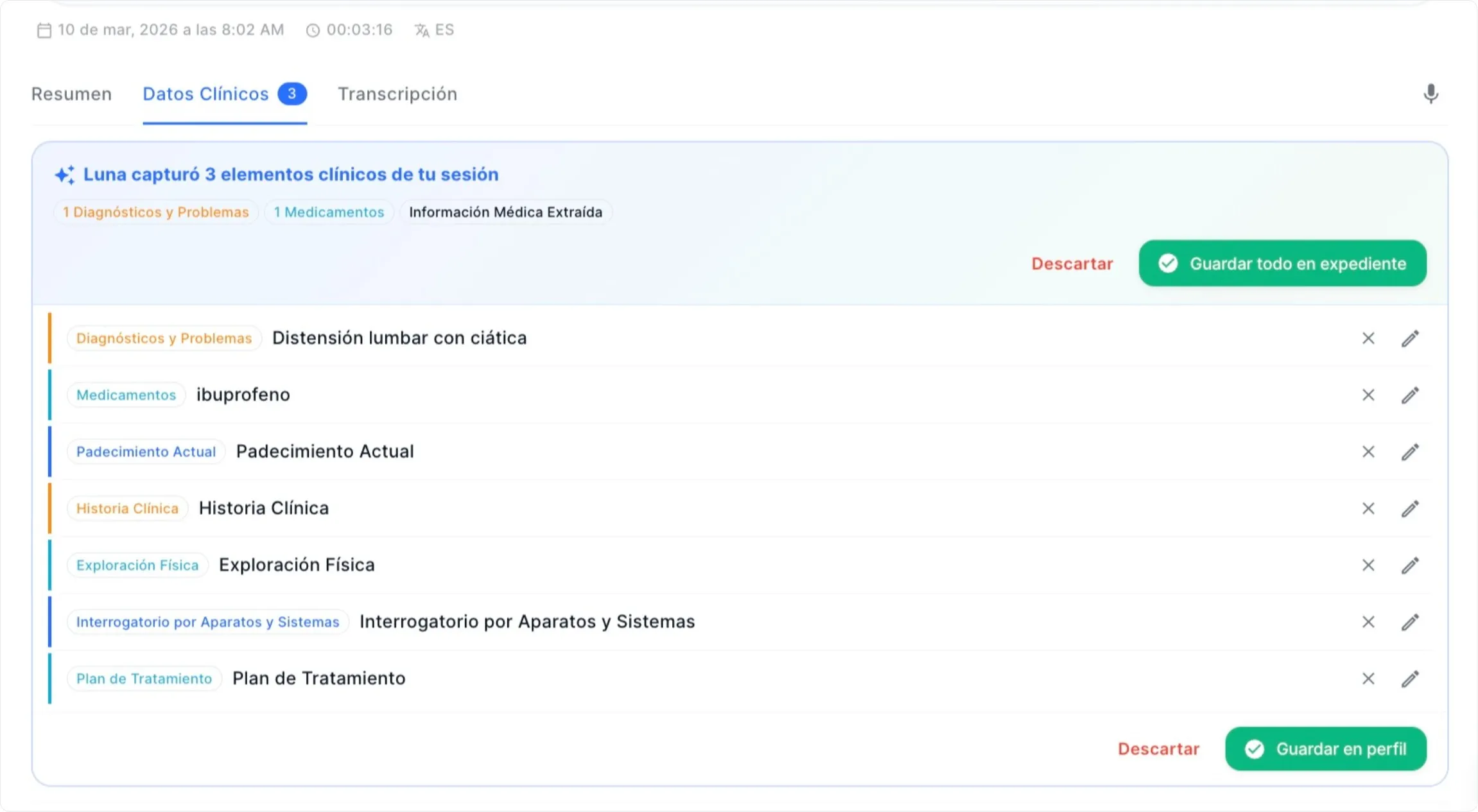Remove the Padecimiento Actual entry

click(x=1368, y=452)
